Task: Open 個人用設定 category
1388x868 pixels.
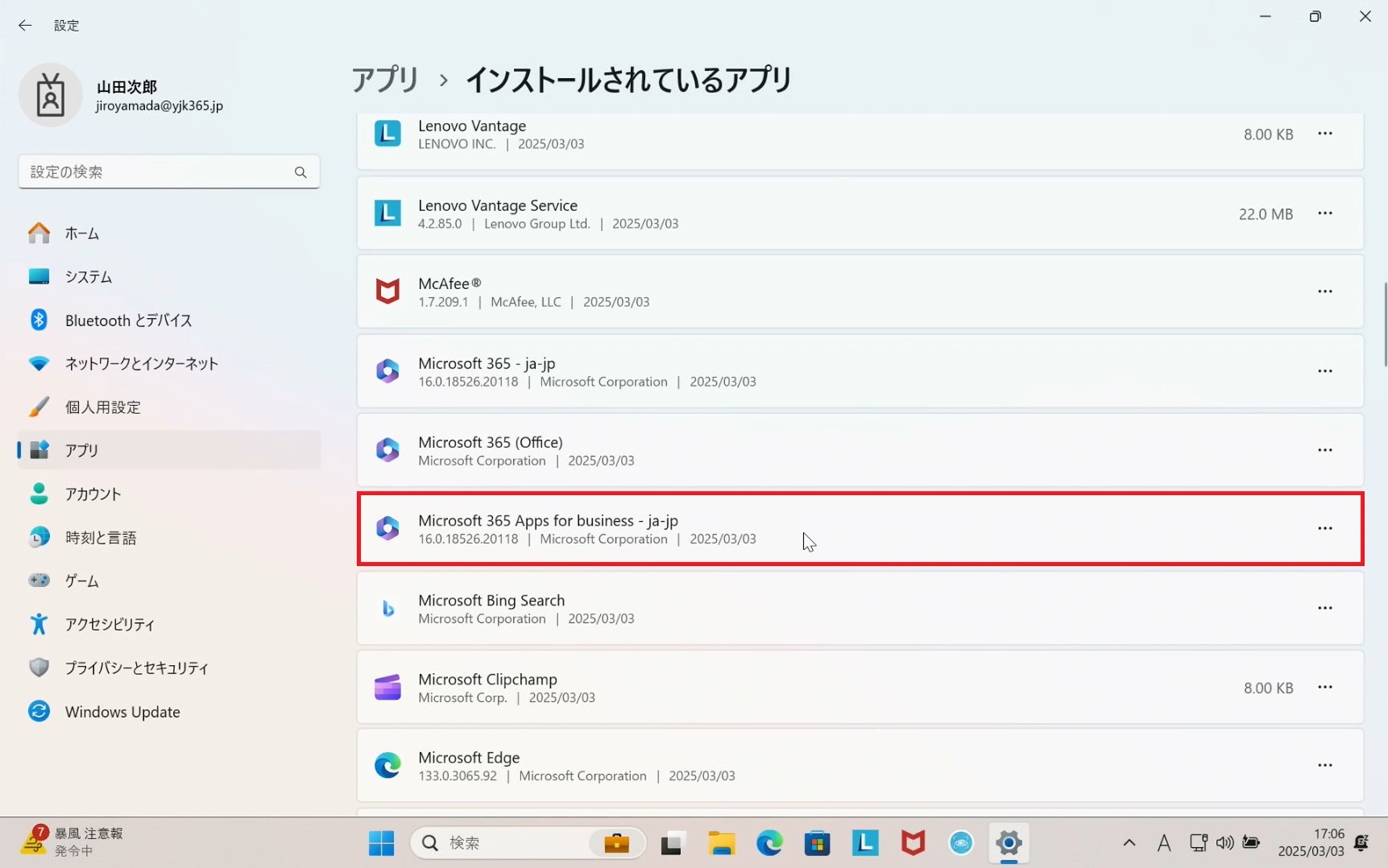Action: [168, 407]
